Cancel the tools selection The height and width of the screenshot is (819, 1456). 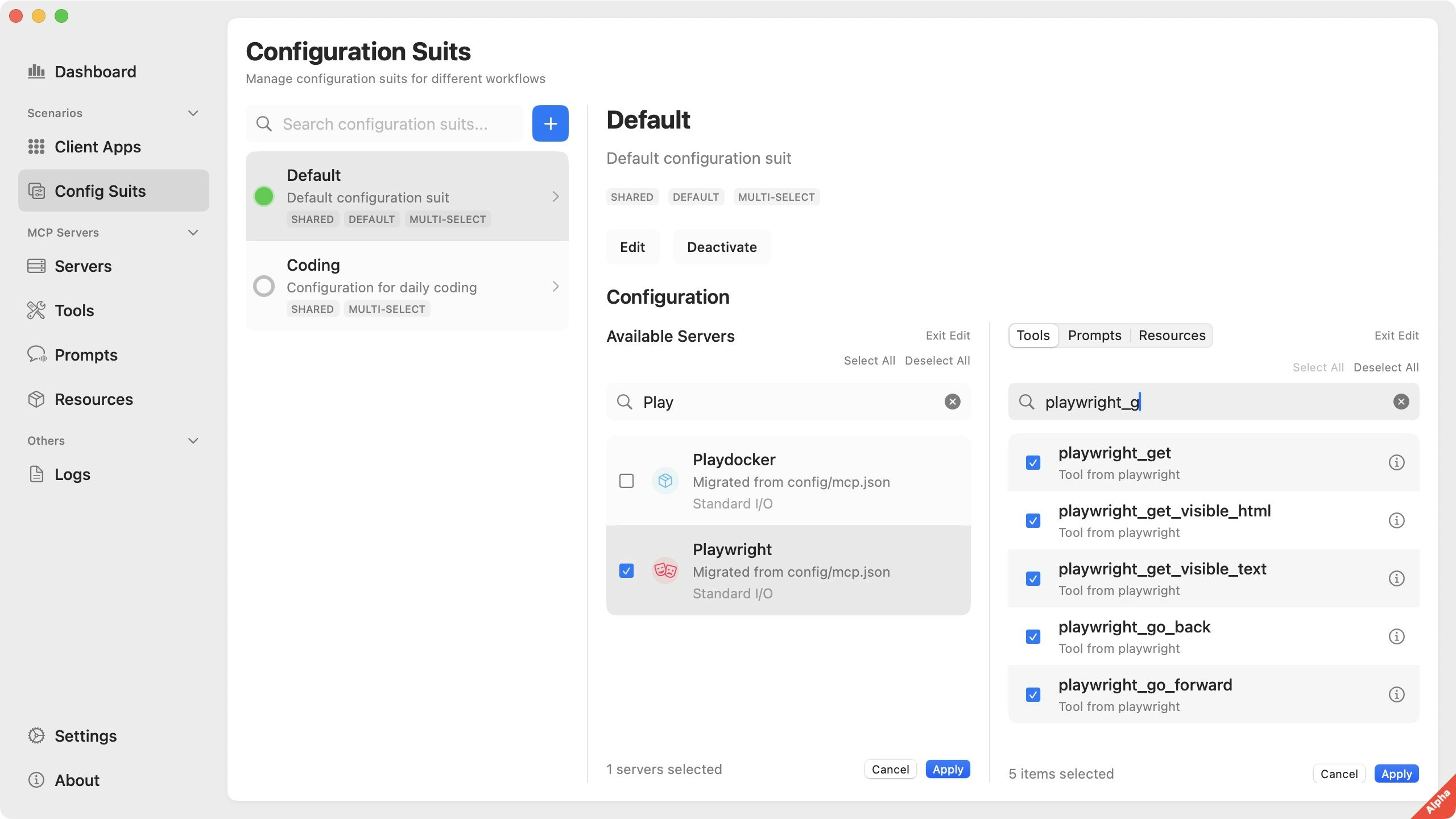pos(1339,773)
